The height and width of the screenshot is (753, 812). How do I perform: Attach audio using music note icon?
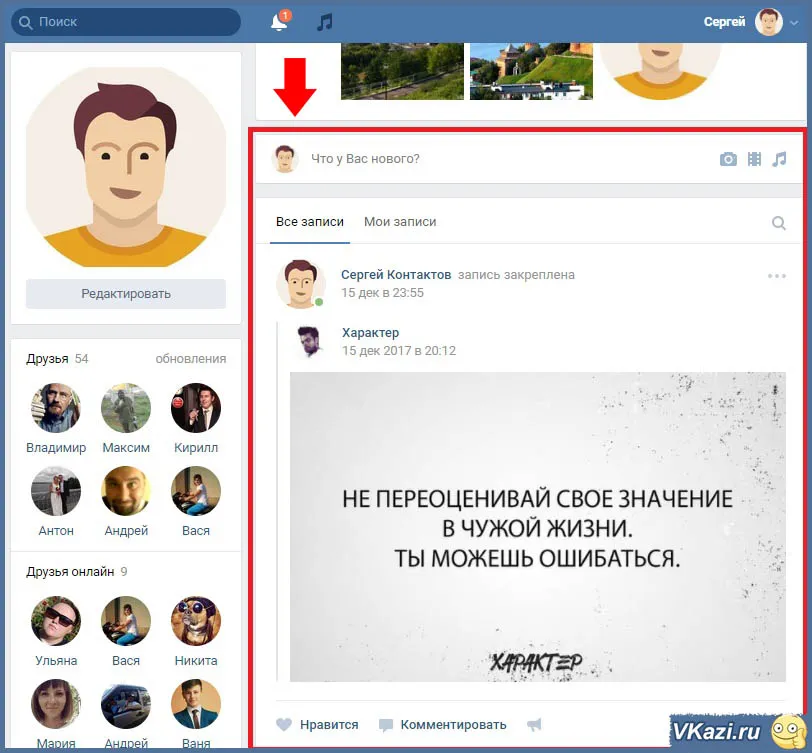(779, 159)
